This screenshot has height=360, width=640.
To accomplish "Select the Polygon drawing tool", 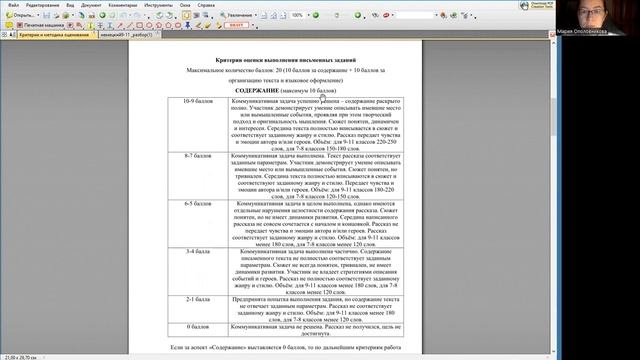I will pos(168,25).
